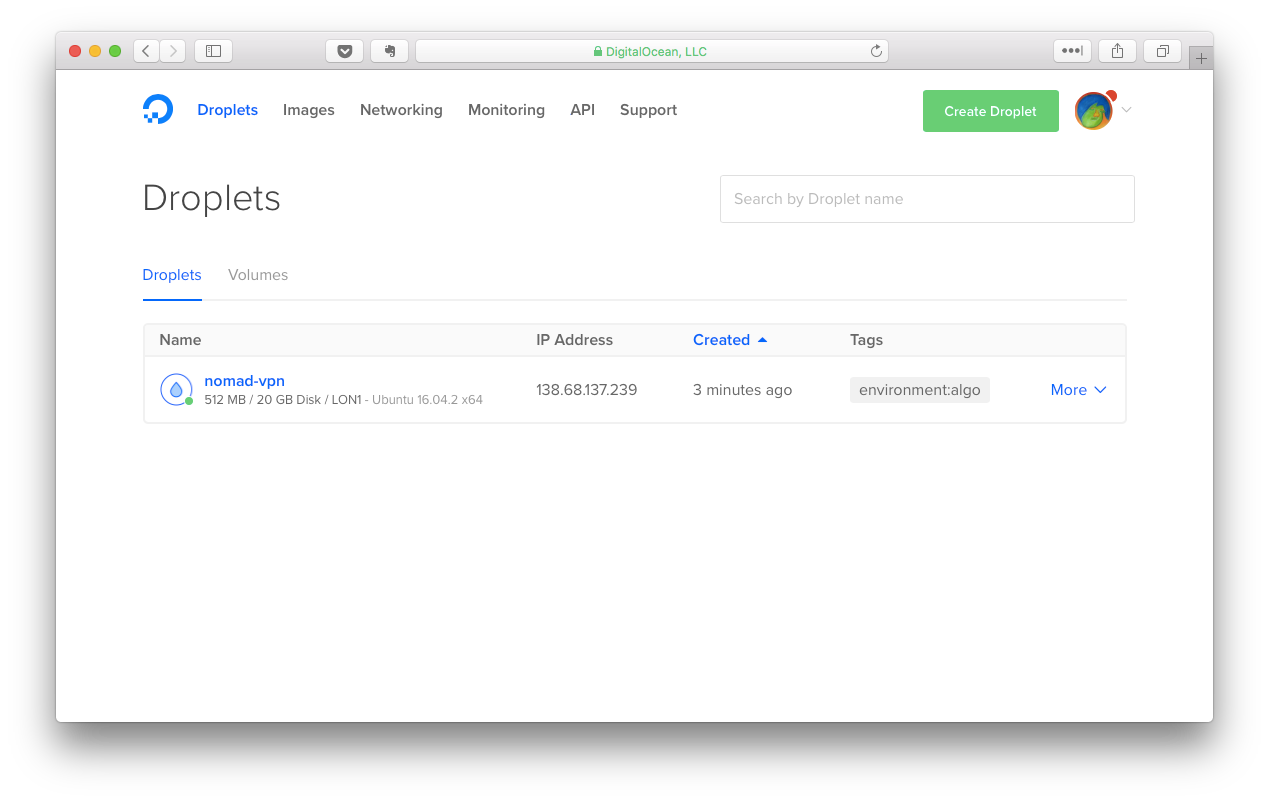Screen dimensions: 1269x802
Task: Select the Monitoring navigation item
Action: [x=506, y=110]
